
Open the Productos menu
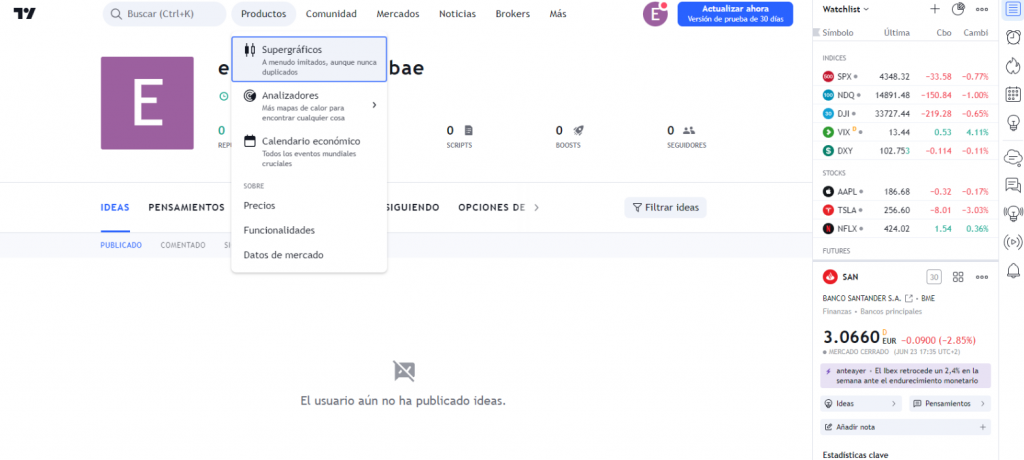click(x=263, y=14)
